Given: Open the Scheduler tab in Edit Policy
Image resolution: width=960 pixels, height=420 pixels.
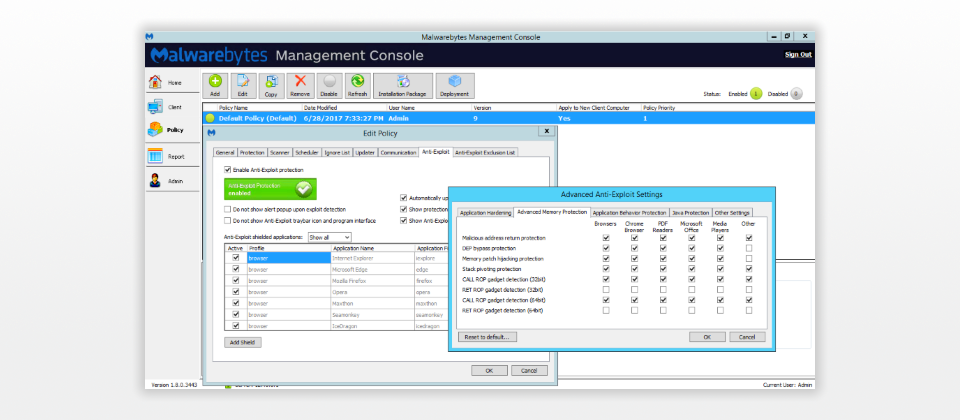Looking at the screenshot, I should point(306,152).
